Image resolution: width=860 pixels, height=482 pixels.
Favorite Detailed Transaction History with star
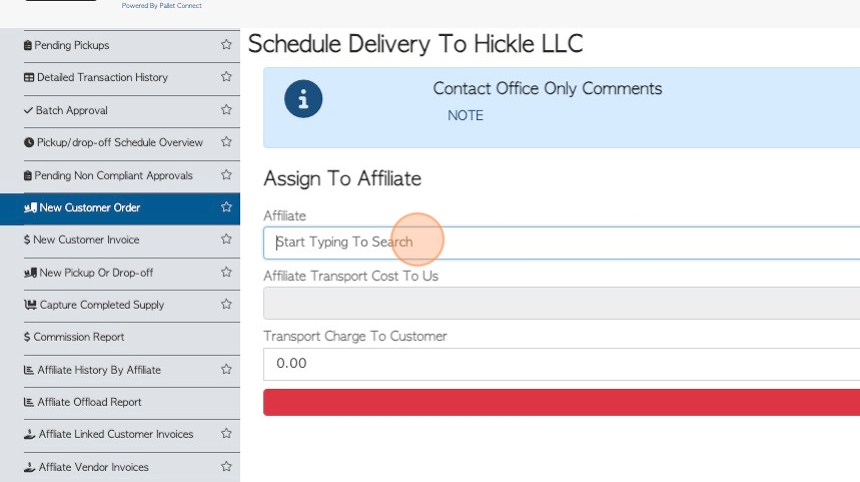pyautogui.click(x=226, y=77)
